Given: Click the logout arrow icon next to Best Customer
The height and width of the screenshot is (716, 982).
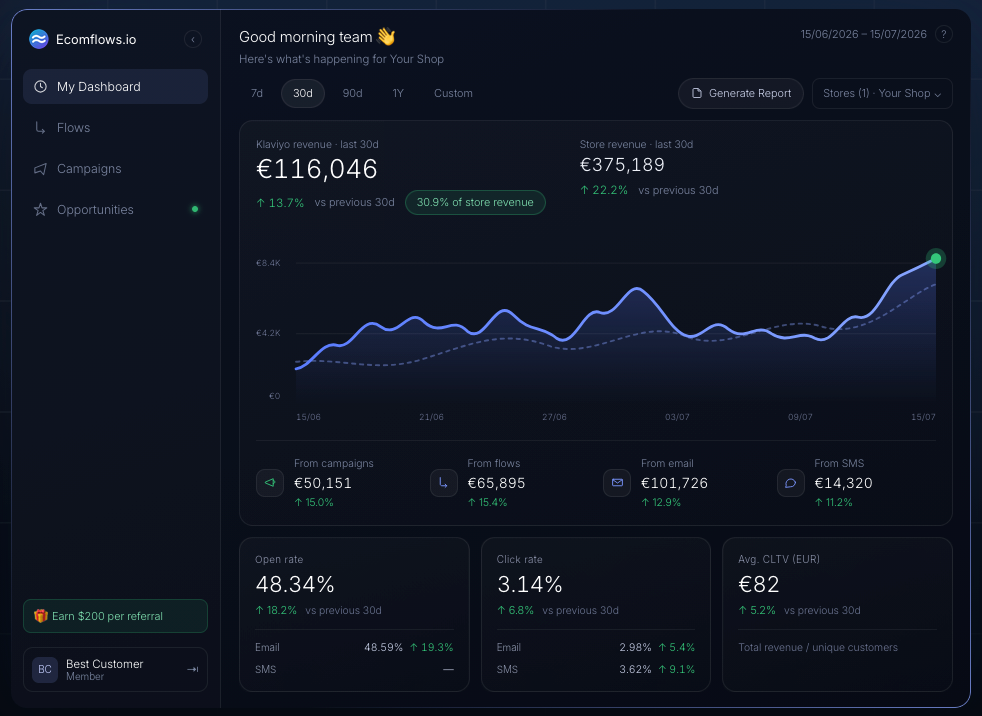Looking at the screenshot, I should (193, 670).
